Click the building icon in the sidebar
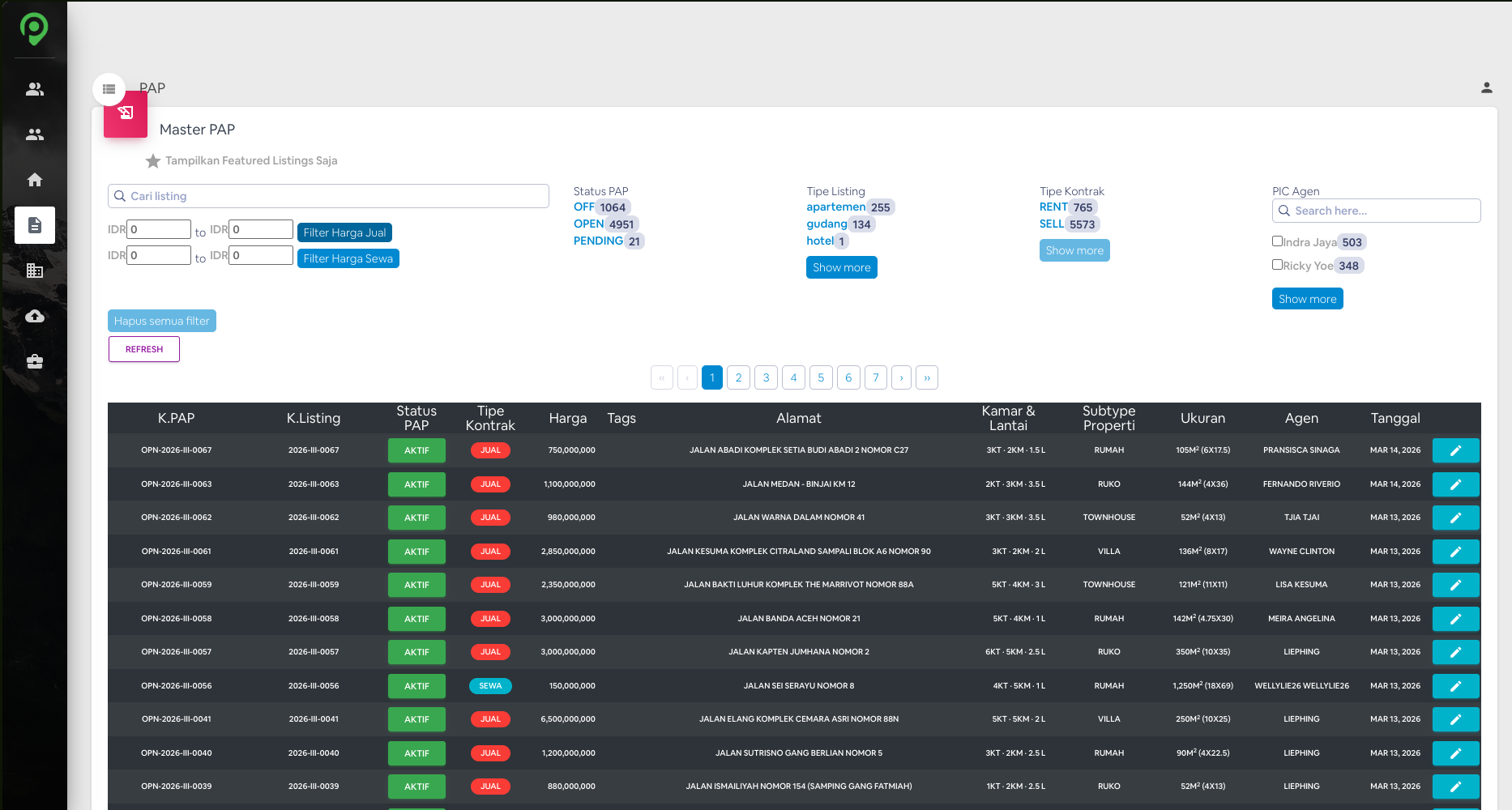This screenshot has height=810, width=1512. tap(35, 271)
